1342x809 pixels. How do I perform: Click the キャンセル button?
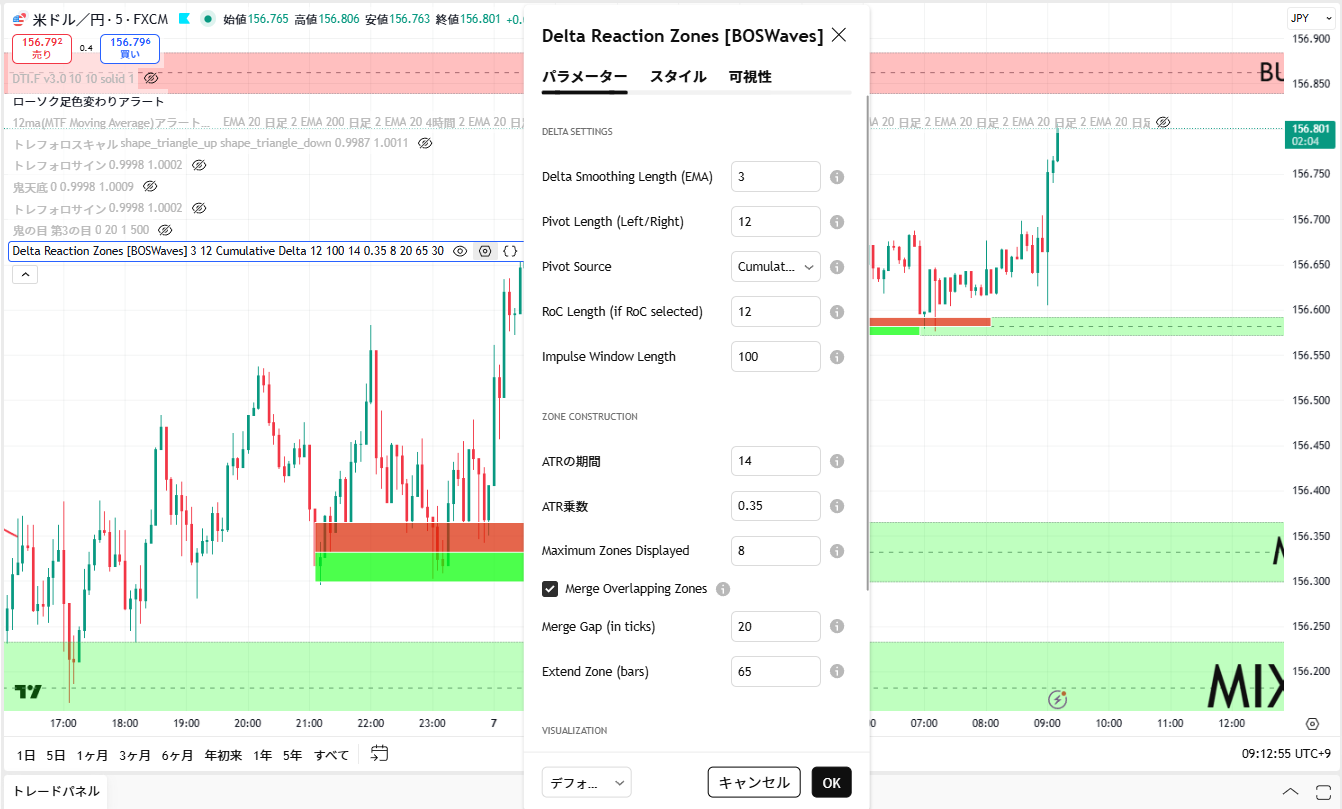[754, 782]
